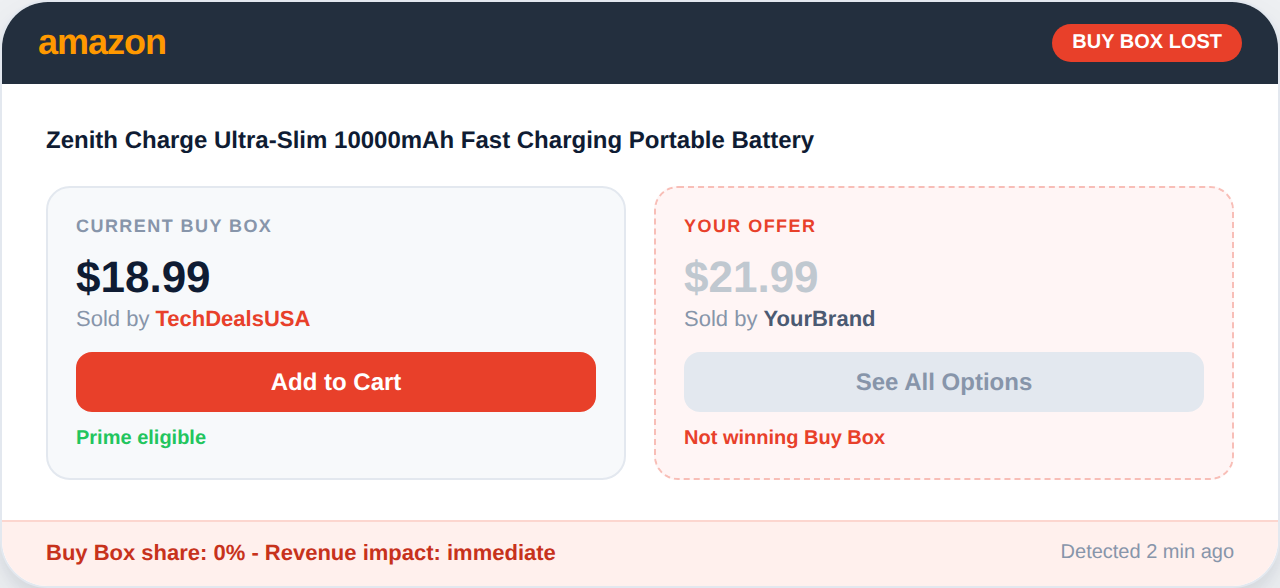Open the TechDealsUSA seller link
The image size is (1280, 588).
(x=232, y=319)
